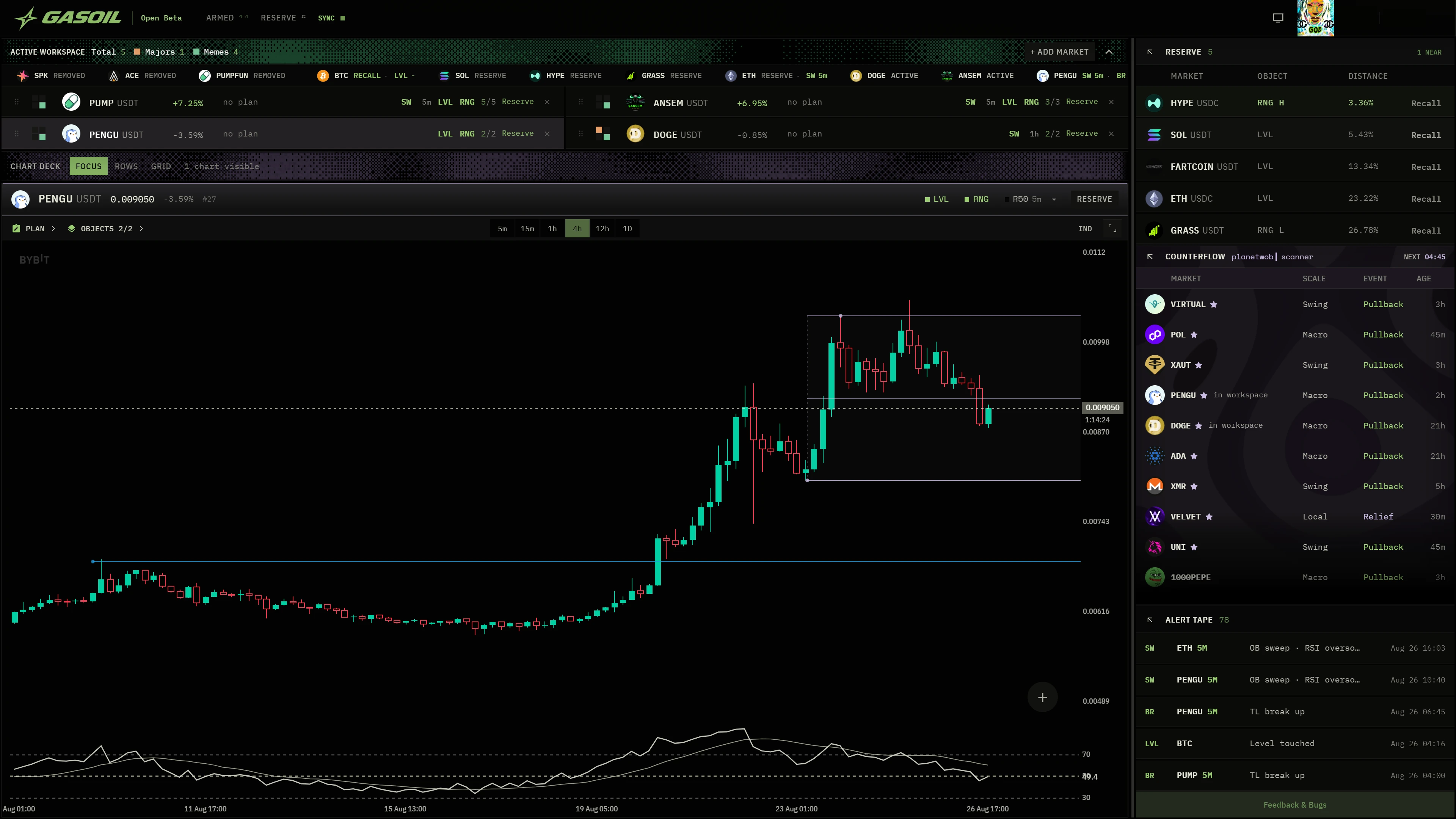Screen dimensions: 1456x819
Task: Toggle ARMED status in top bar
Action: coord(227,18)
